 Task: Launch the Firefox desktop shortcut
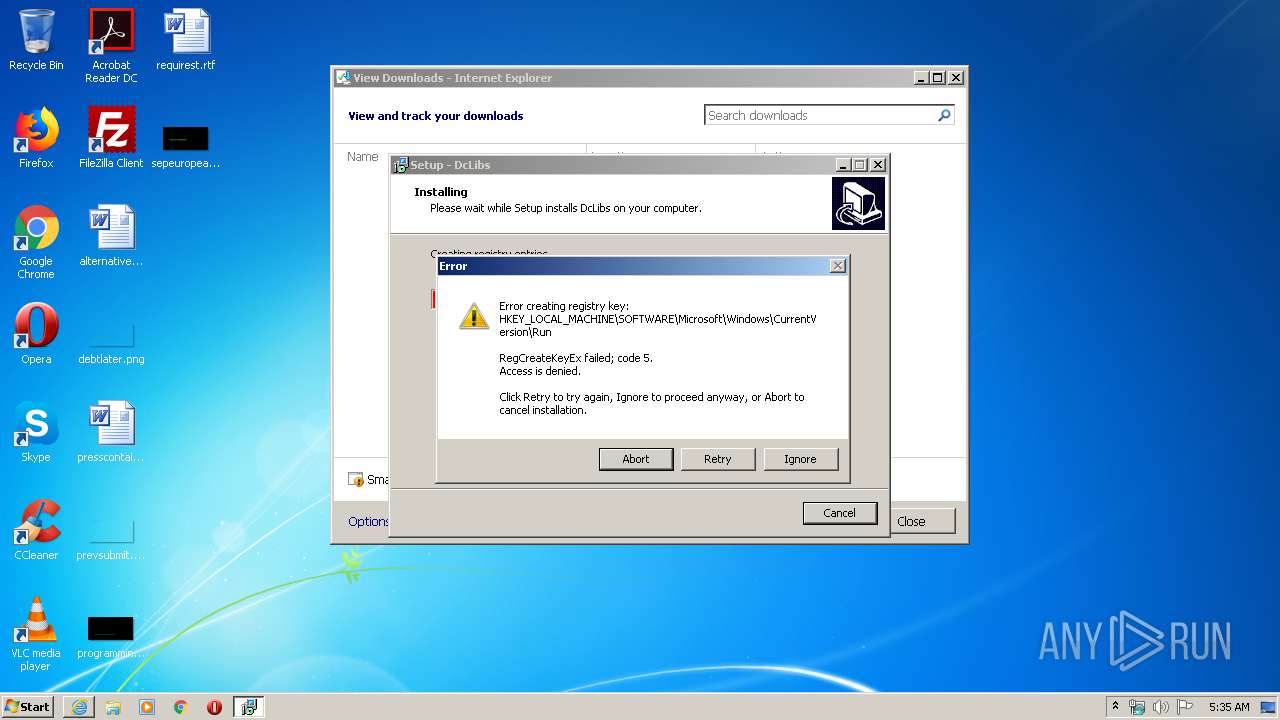coord(36,138)
